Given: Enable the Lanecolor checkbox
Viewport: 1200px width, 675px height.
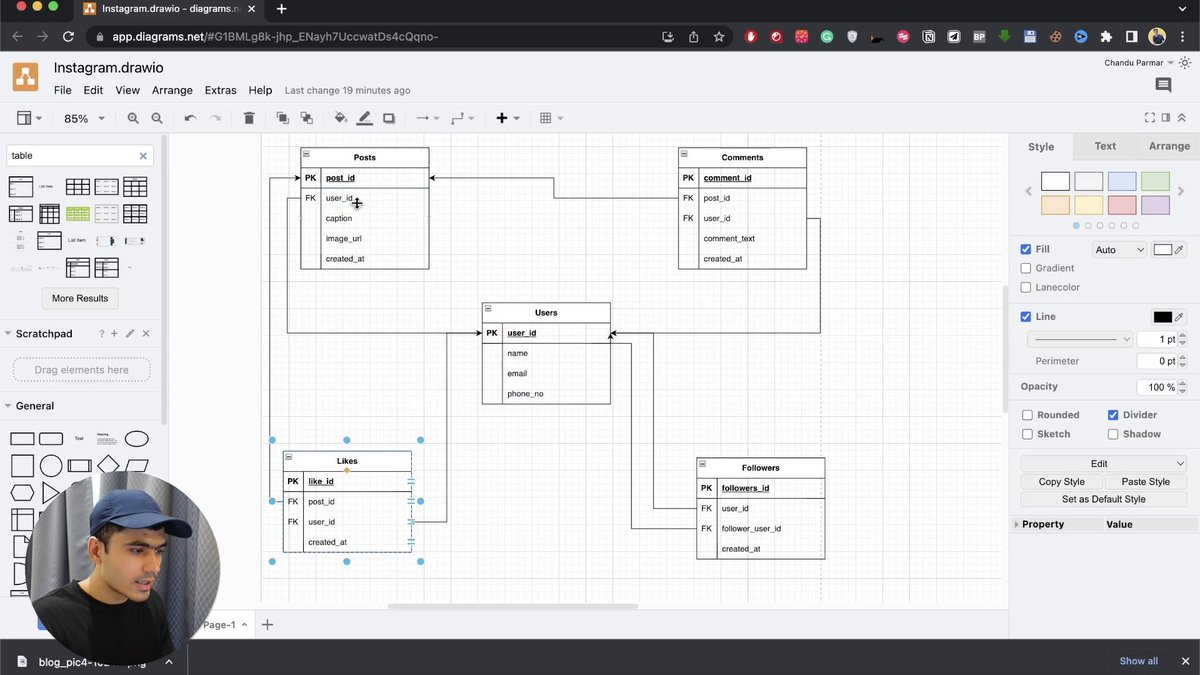Looking at the screenshot, I should (x=1026, y=287).
